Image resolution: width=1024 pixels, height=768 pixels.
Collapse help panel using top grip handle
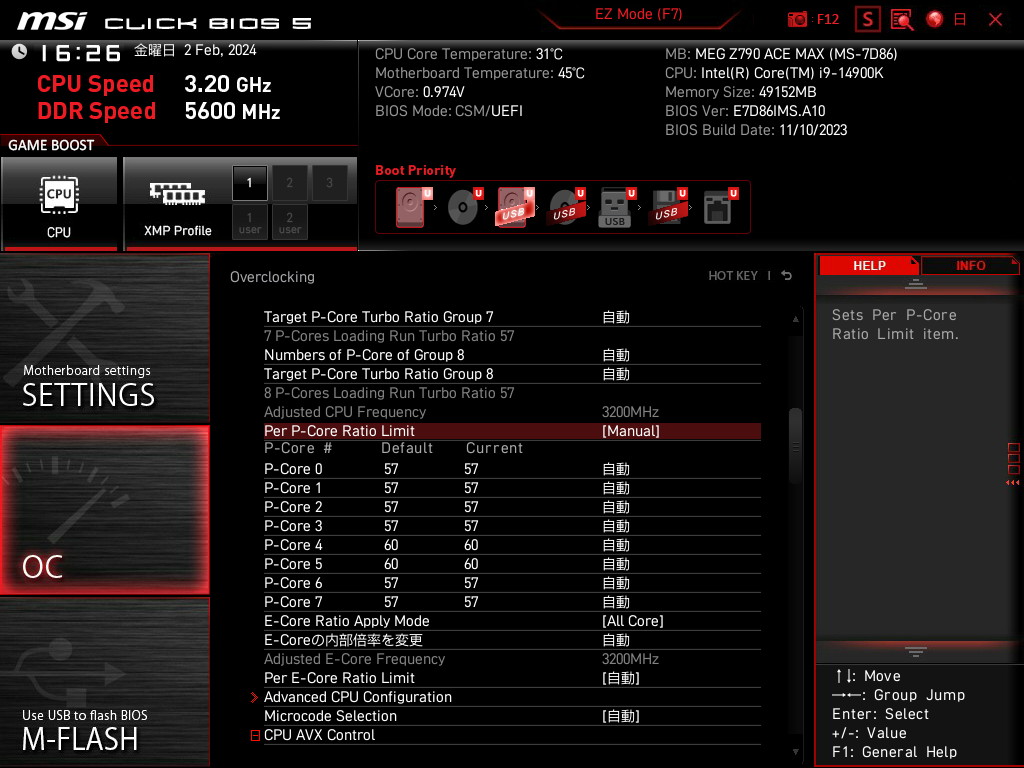coord(916,283)
